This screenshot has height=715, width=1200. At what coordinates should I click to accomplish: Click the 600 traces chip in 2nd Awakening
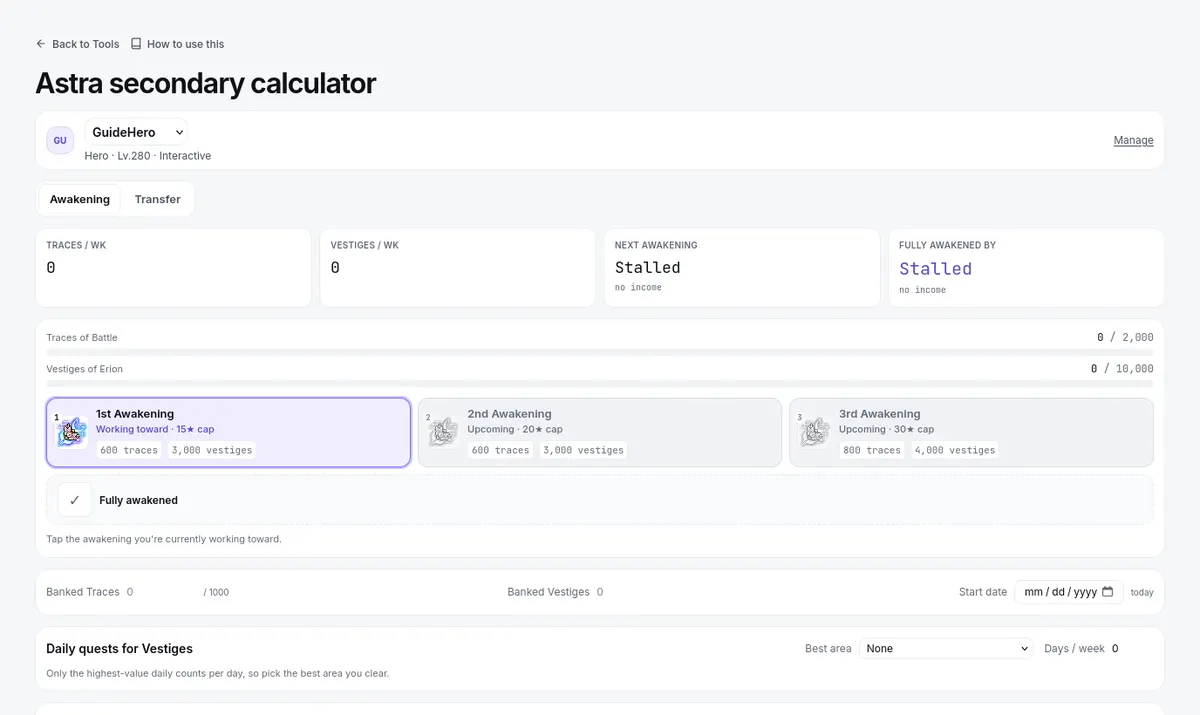click(500, 450)
